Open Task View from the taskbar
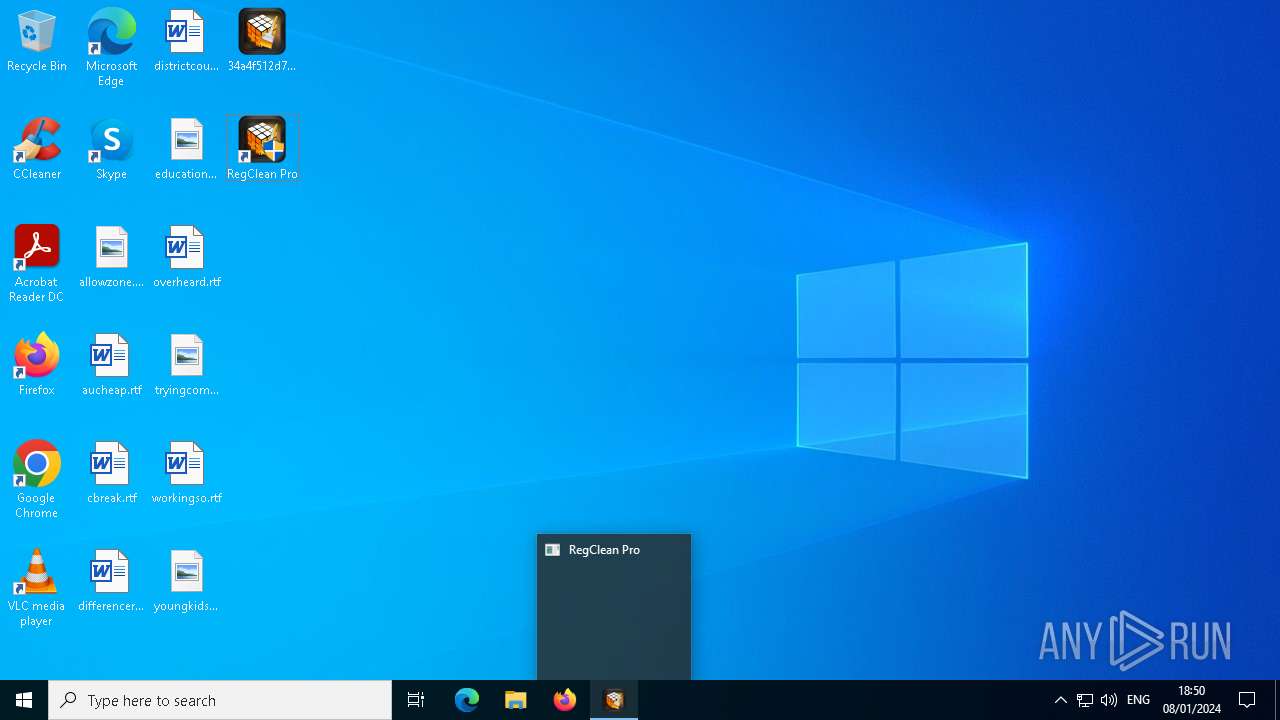The image size is (1280, 720). coord(416,700)
